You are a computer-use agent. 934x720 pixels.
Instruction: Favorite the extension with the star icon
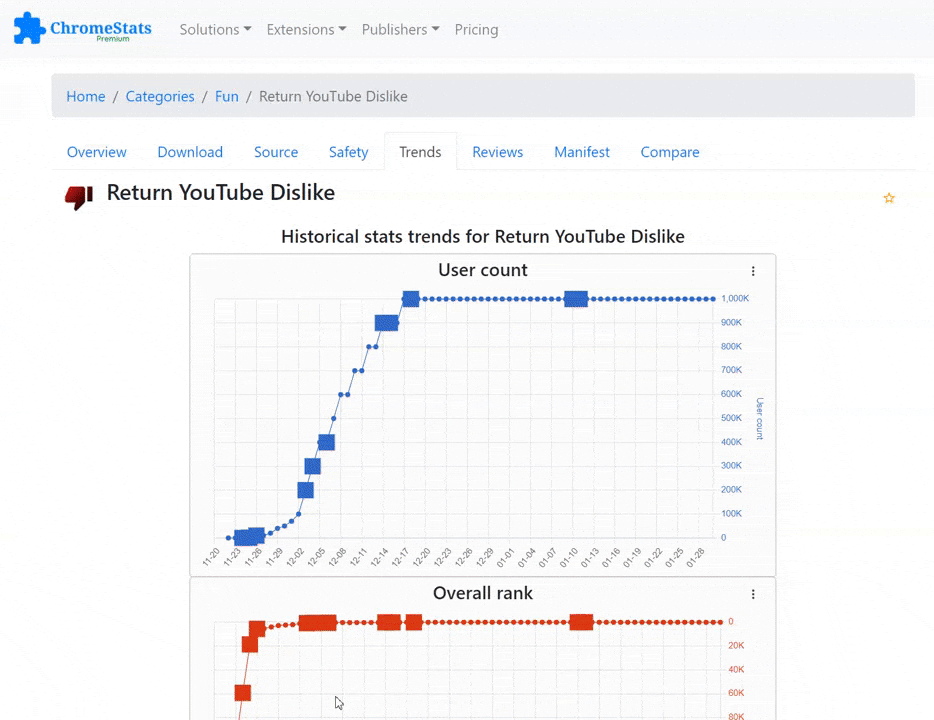[x=889, y=198]
